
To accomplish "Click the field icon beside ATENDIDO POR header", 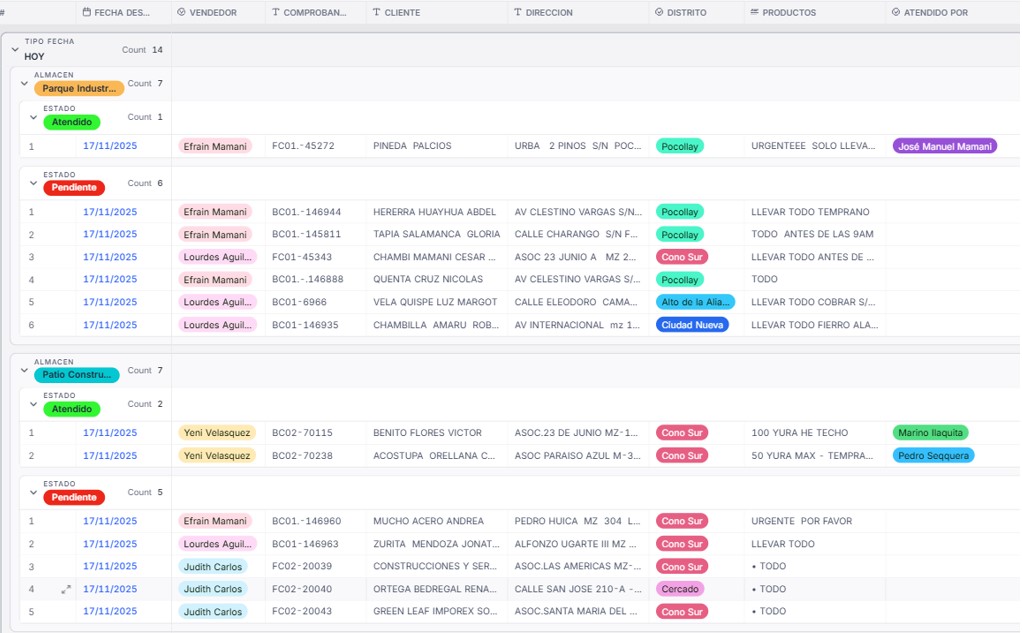I will click(x=894, y=13).
